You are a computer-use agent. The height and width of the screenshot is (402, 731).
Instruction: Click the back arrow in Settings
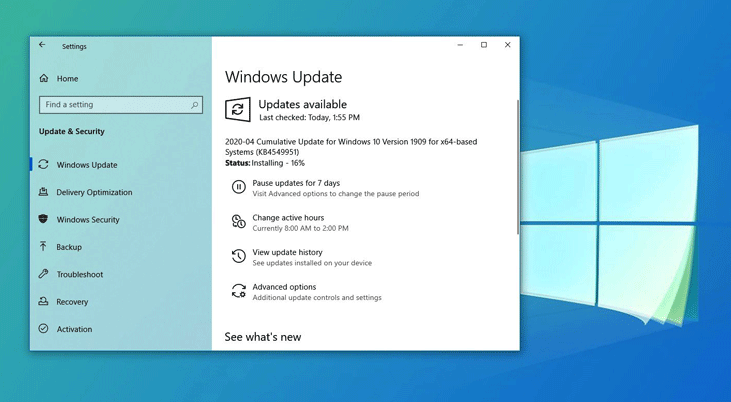point(42,45)
